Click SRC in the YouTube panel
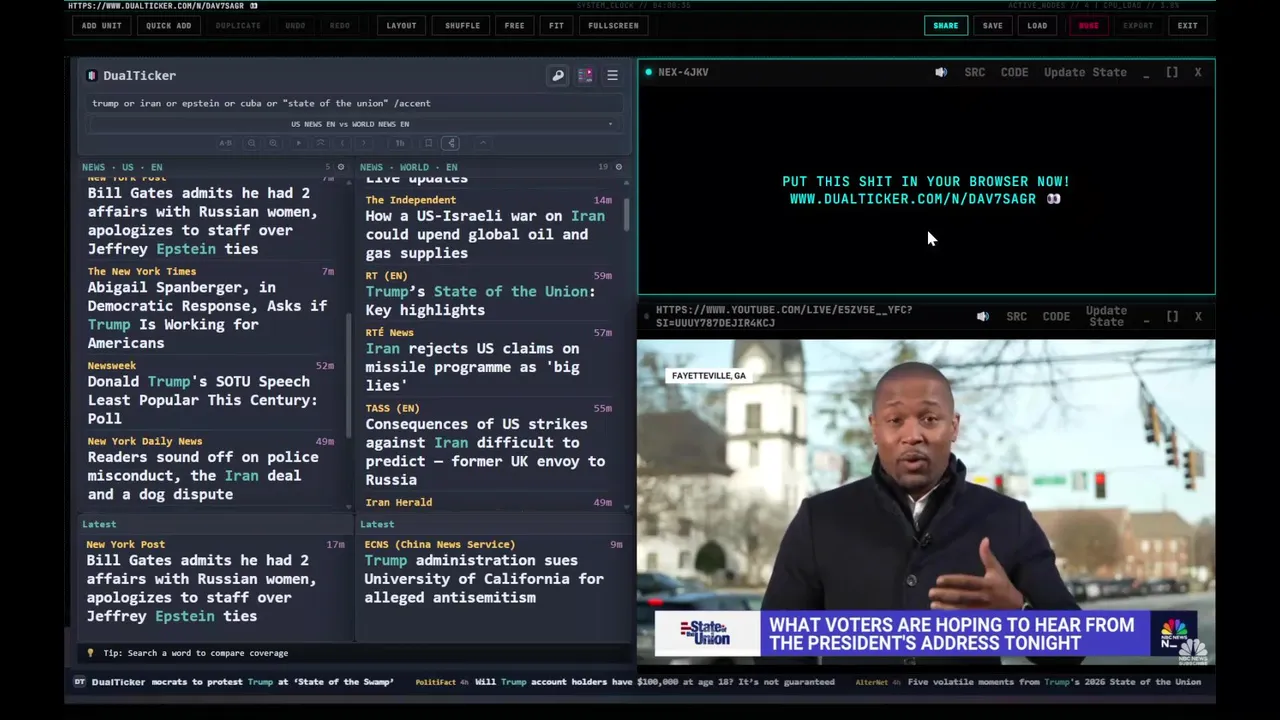This screenshot has height=720, width=1280. pos(1017,316)
